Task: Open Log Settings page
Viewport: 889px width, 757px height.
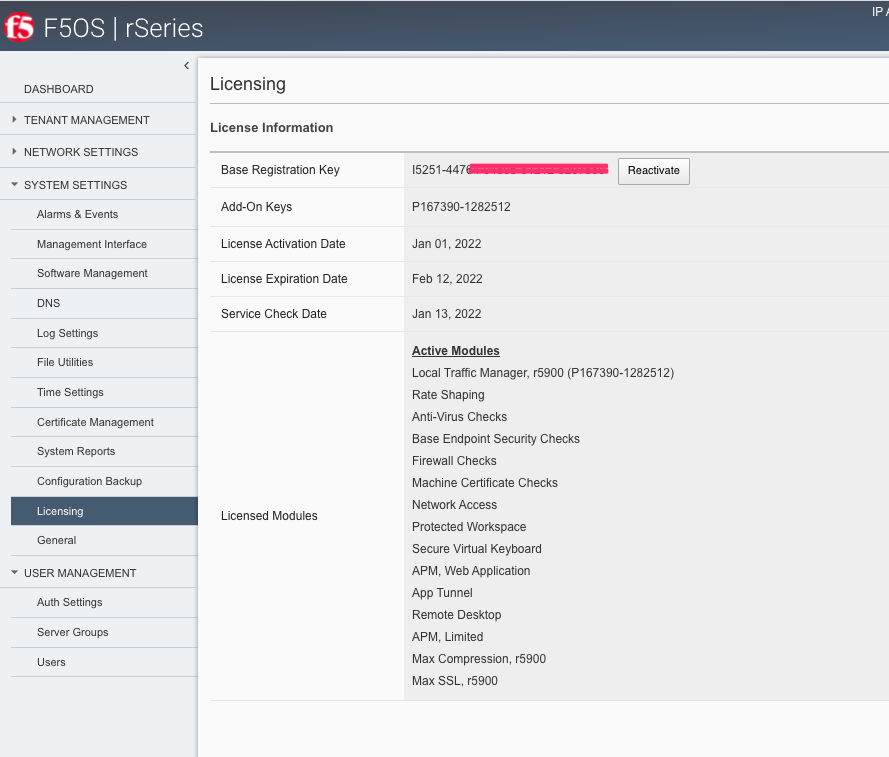Action: point(67,333)
